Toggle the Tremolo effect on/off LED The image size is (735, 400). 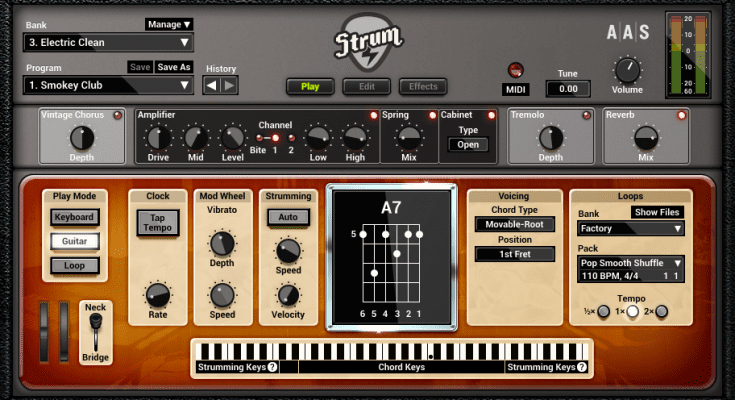[x=587, y=116]
